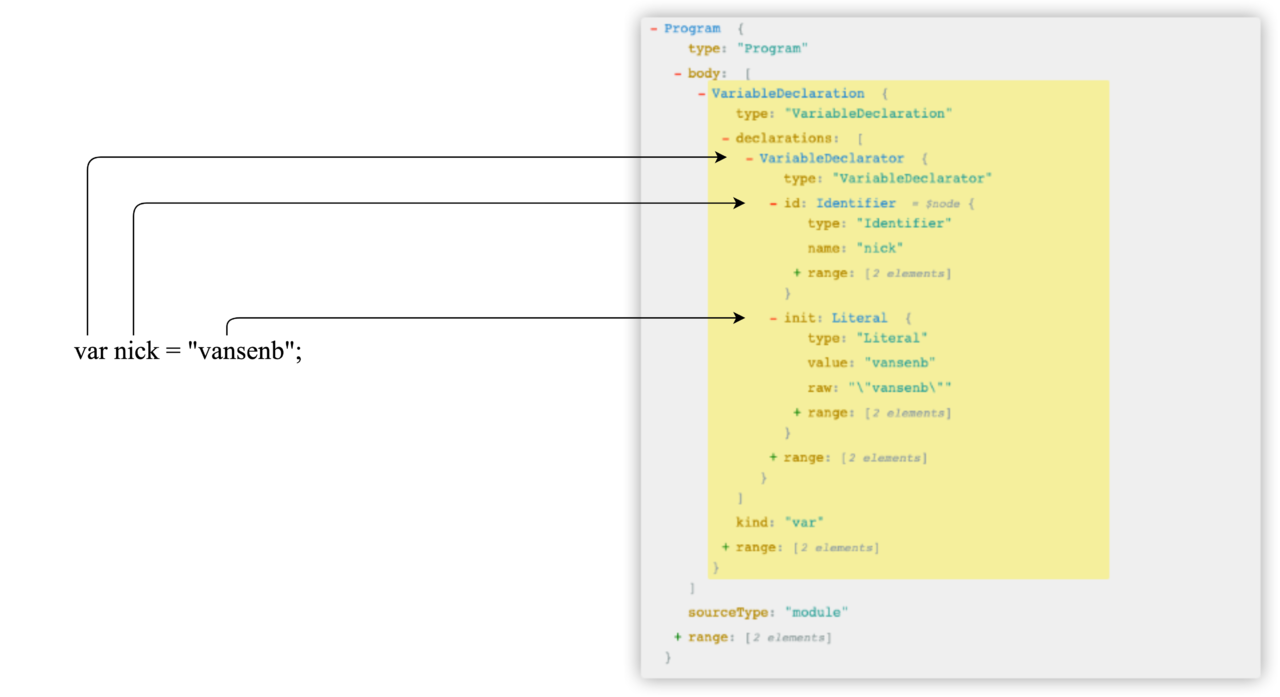Expand range inside the Identifier node

797,273
